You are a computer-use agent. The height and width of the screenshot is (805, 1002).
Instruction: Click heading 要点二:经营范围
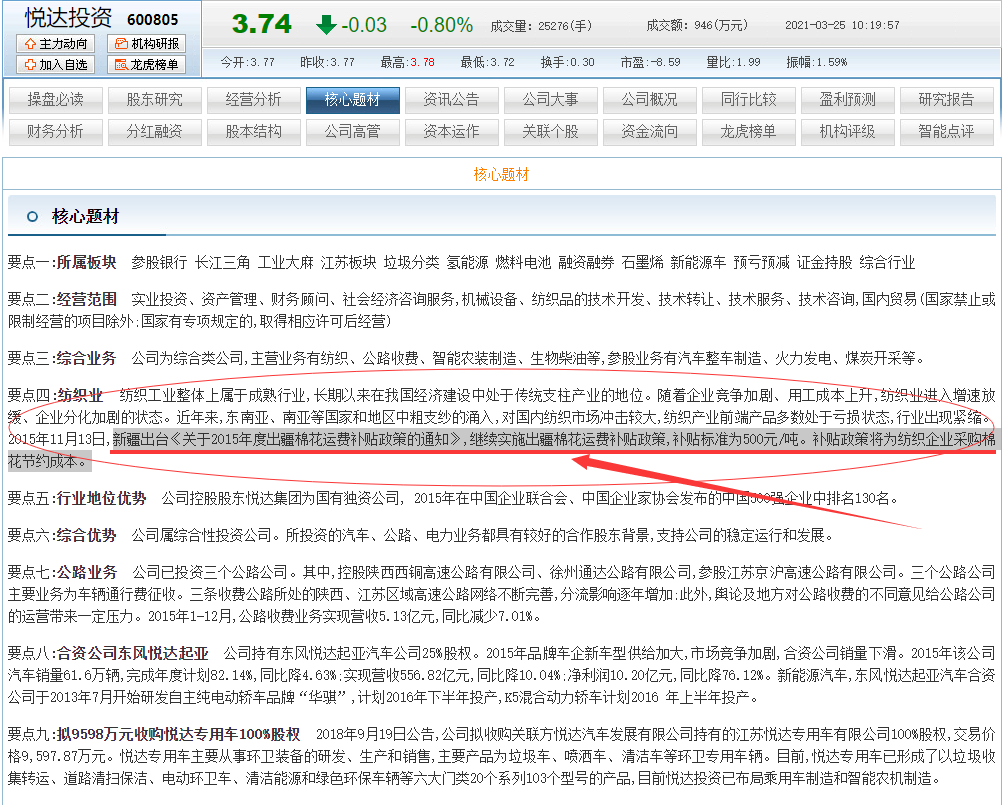[x=62, y=299]
